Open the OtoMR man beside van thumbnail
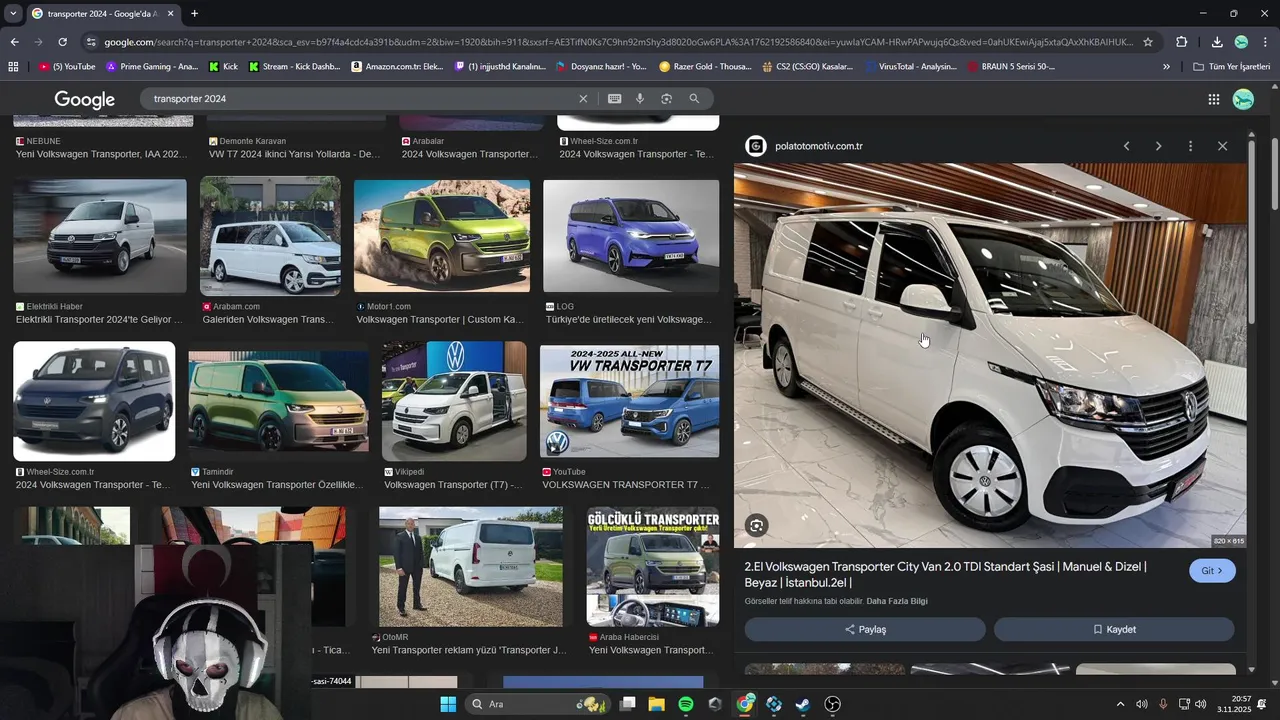Screen dimensions: 1280x720 point(471,567)
